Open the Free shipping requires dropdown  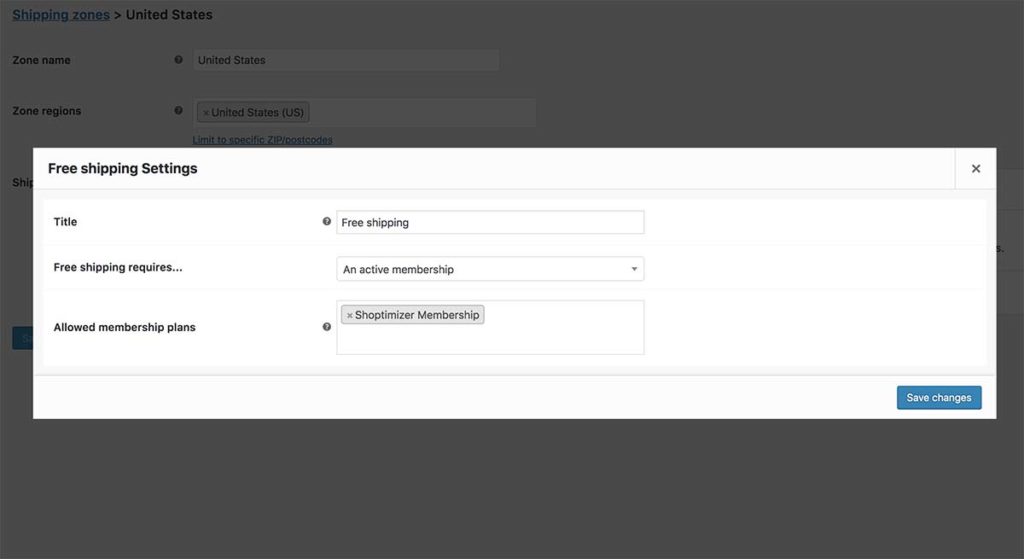[490, 269]
